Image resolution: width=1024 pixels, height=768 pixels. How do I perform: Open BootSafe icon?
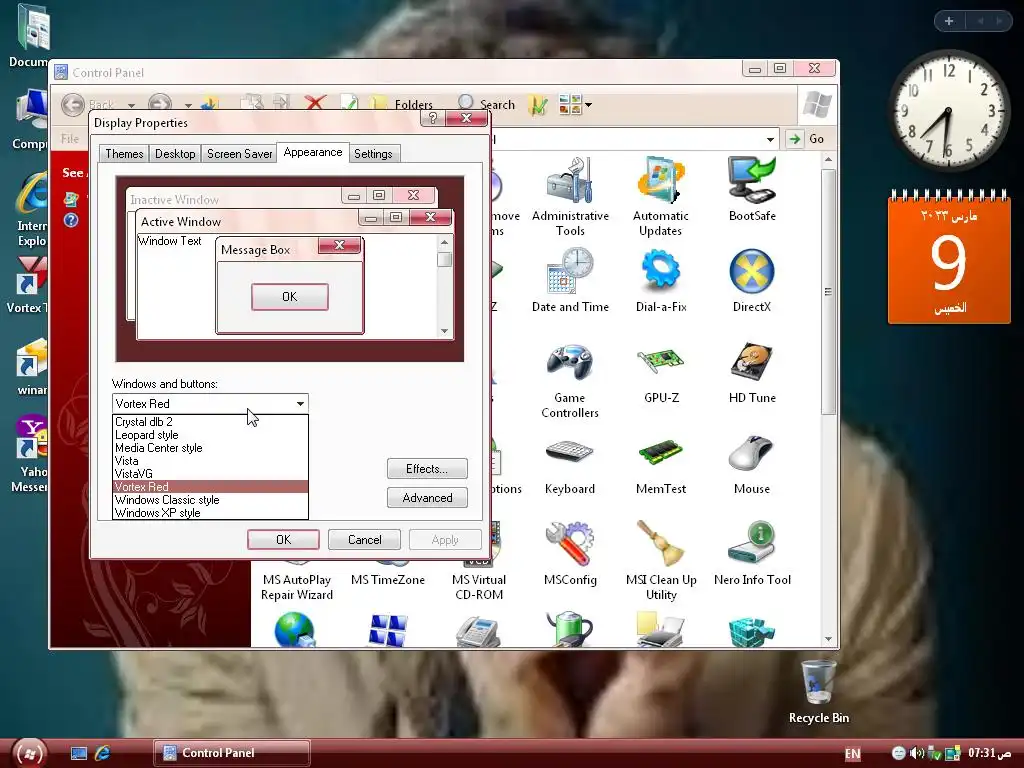point(752,189)
